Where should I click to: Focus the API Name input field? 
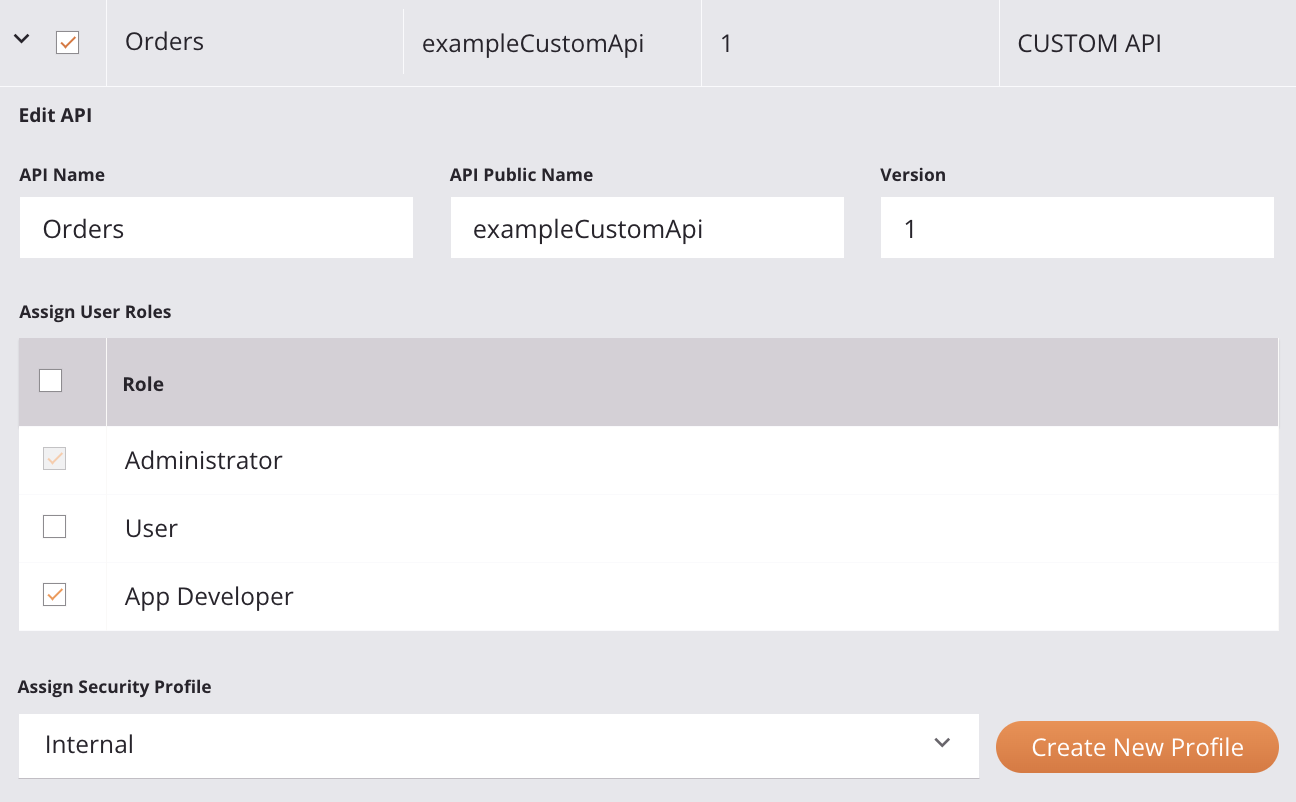click(216, 228)
